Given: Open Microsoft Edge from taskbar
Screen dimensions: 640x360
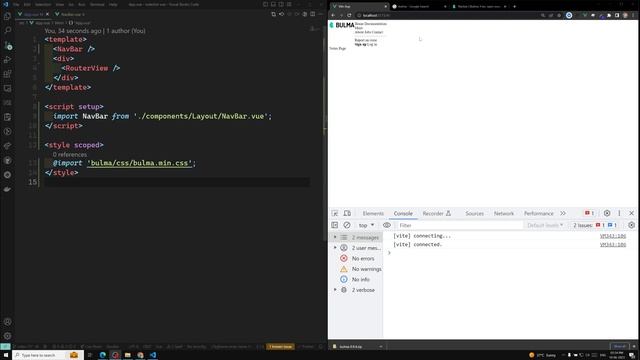Looking at the screenshot, I should (102, 355).
